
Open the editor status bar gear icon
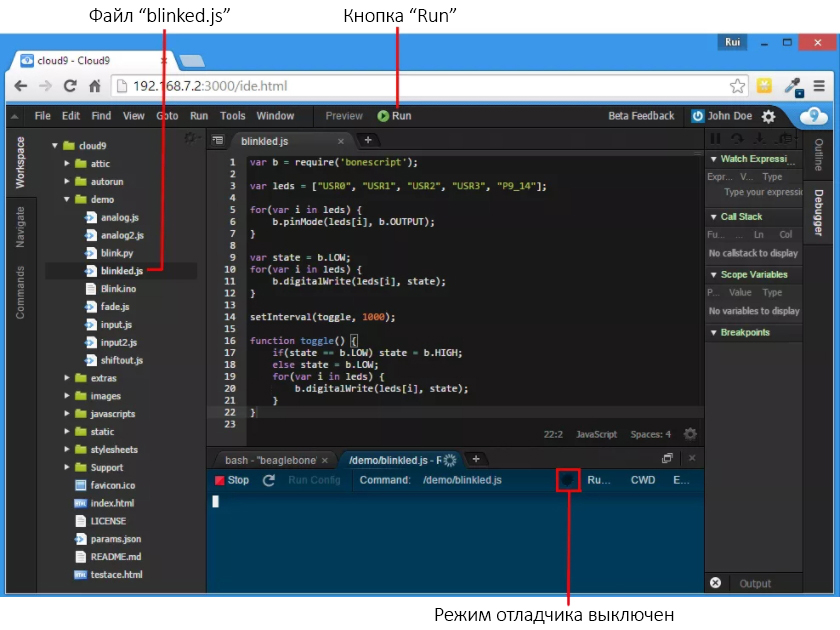[x=689, y=435]
